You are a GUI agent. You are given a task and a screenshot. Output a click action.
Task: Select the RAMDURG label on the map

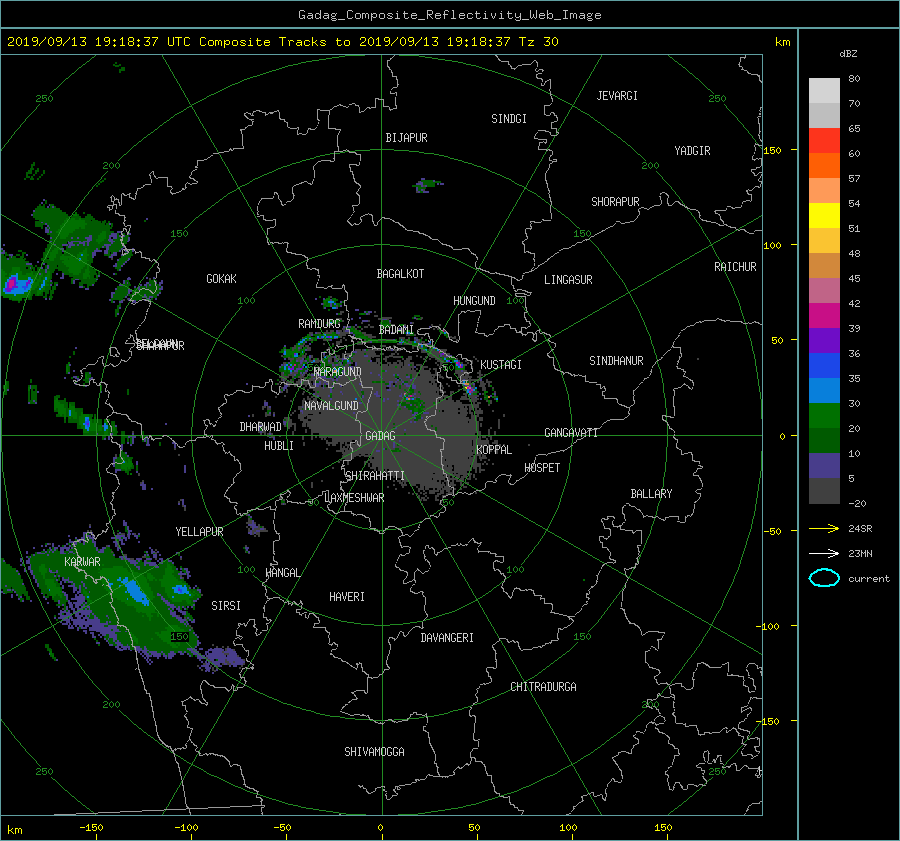point(319,324)
